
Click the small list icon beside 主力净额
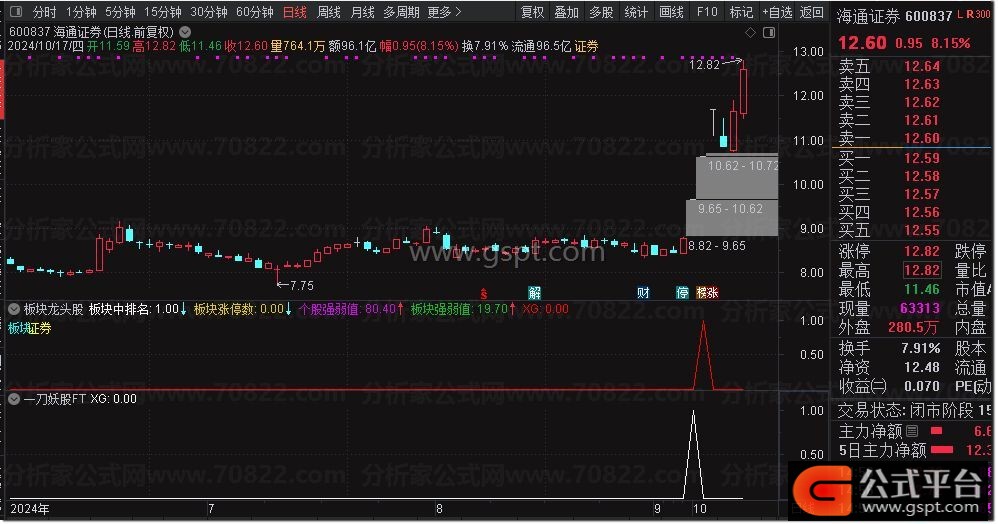[x=912, y=431]
